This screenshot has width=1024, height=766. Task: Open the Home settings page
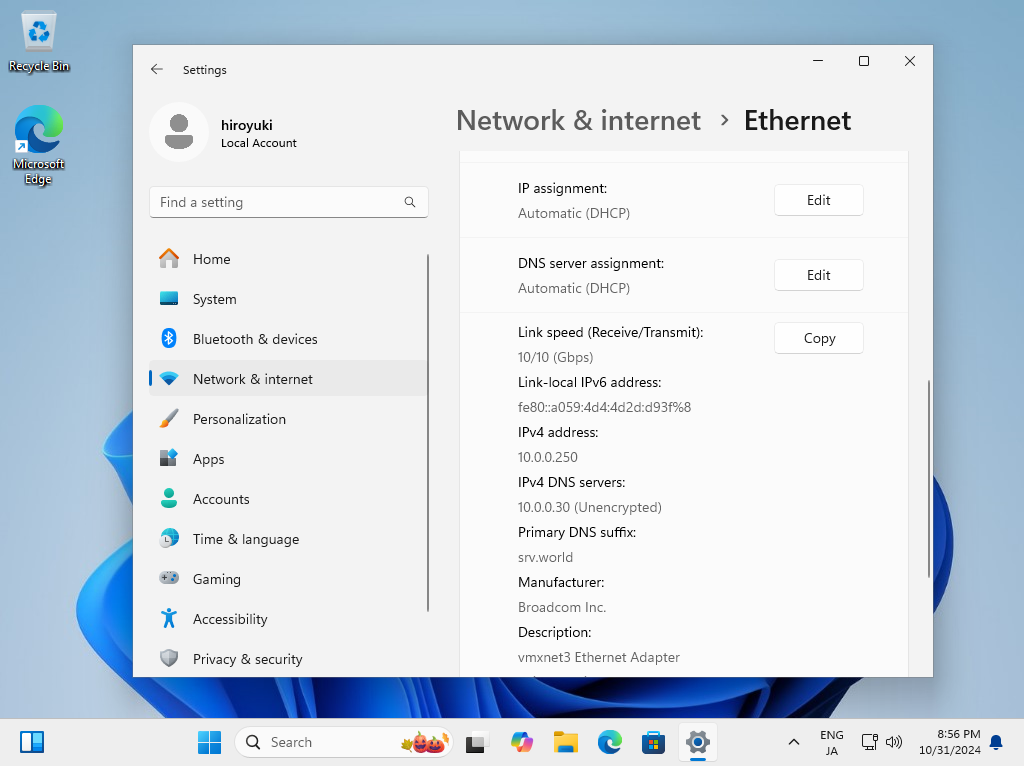click(211, 259)
